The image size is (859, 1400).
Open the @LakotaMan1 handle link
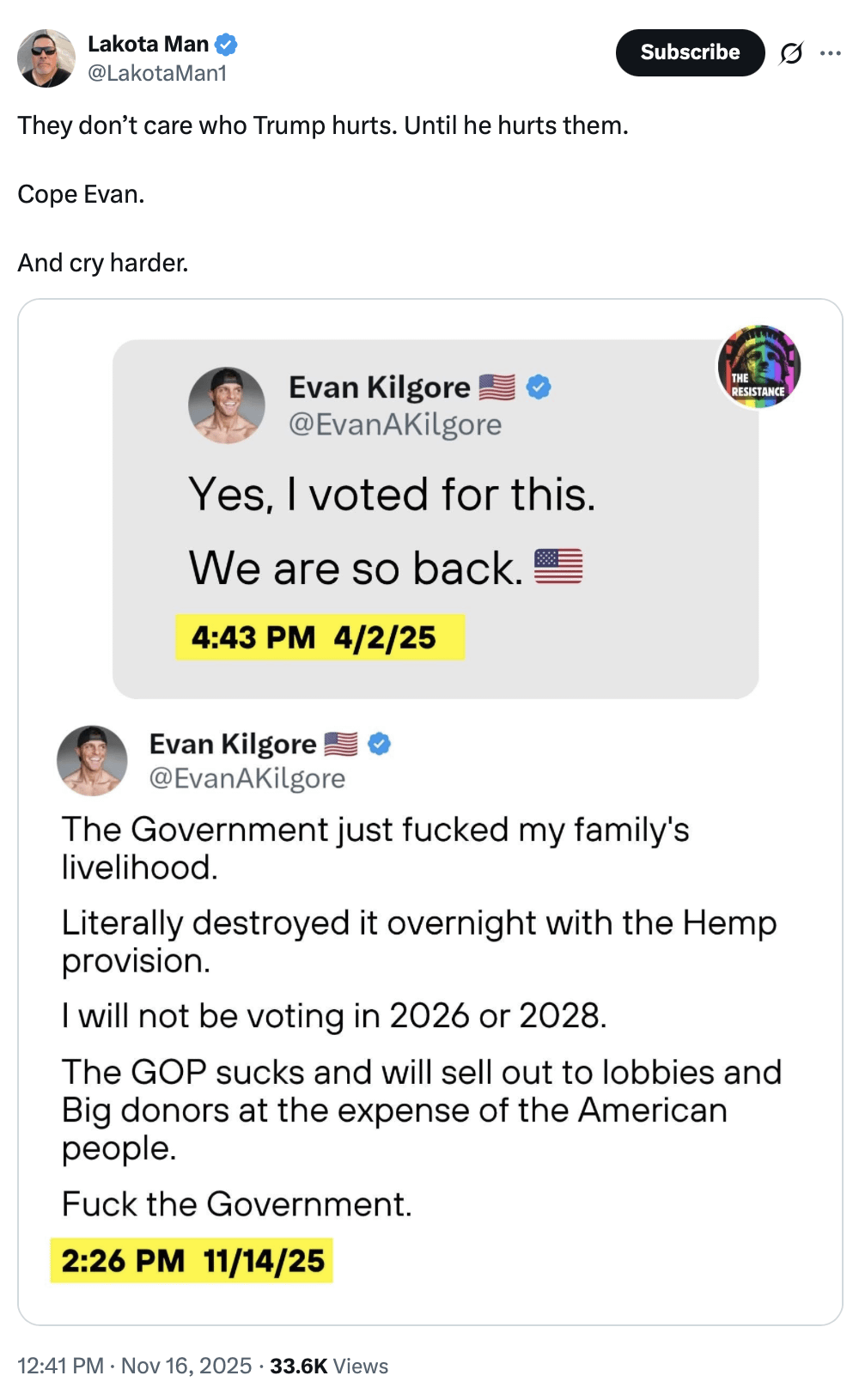coord(157,73)
